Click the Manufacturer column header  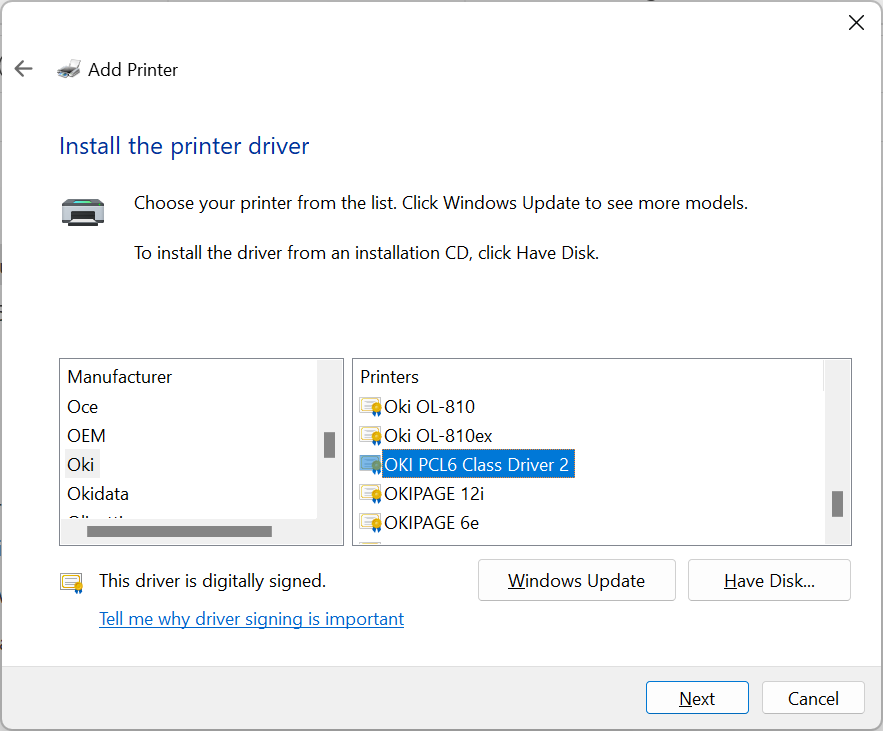pos(119,376)
